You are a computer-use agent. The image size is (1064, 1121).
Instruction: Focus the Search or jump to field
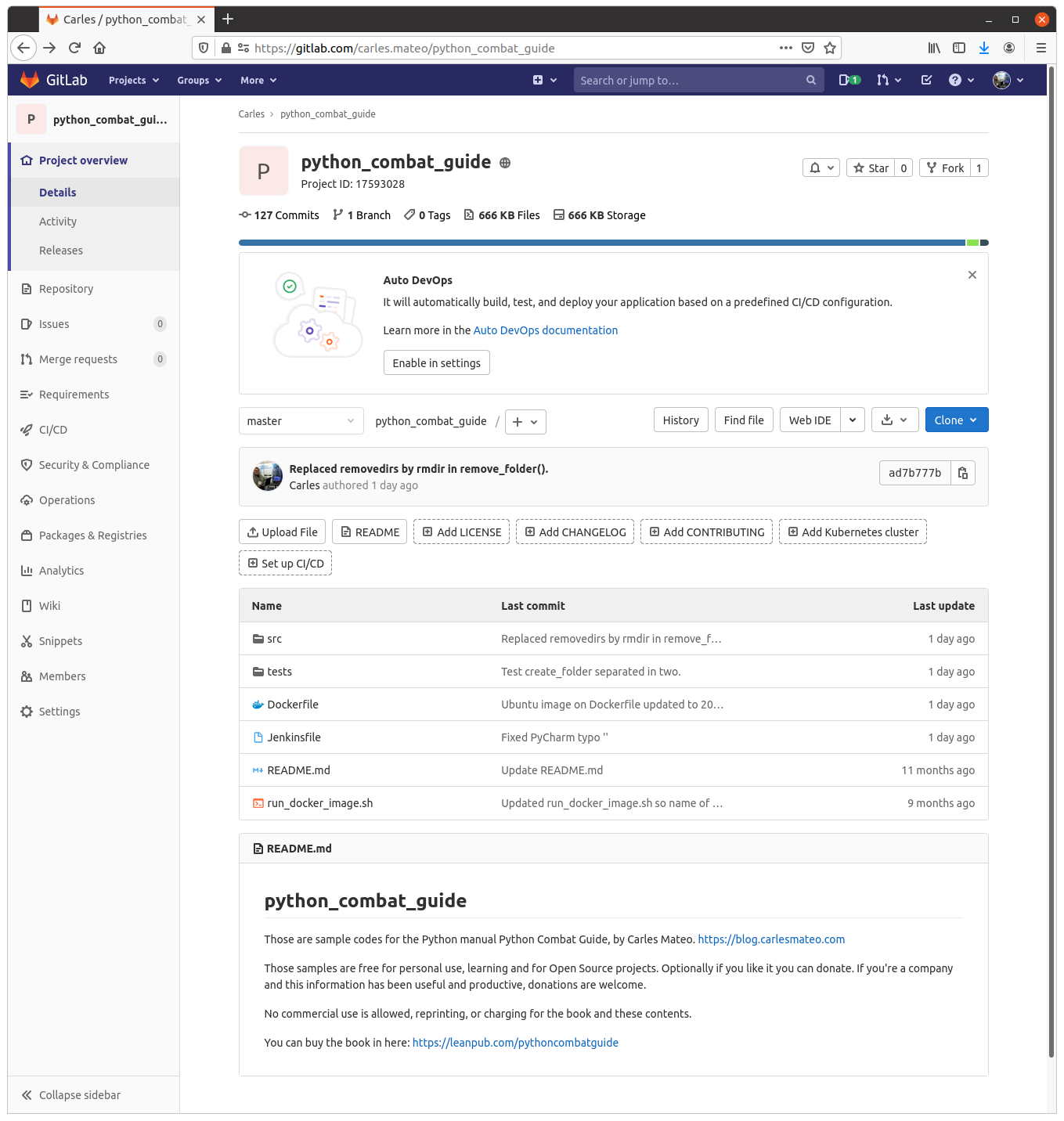698,80
